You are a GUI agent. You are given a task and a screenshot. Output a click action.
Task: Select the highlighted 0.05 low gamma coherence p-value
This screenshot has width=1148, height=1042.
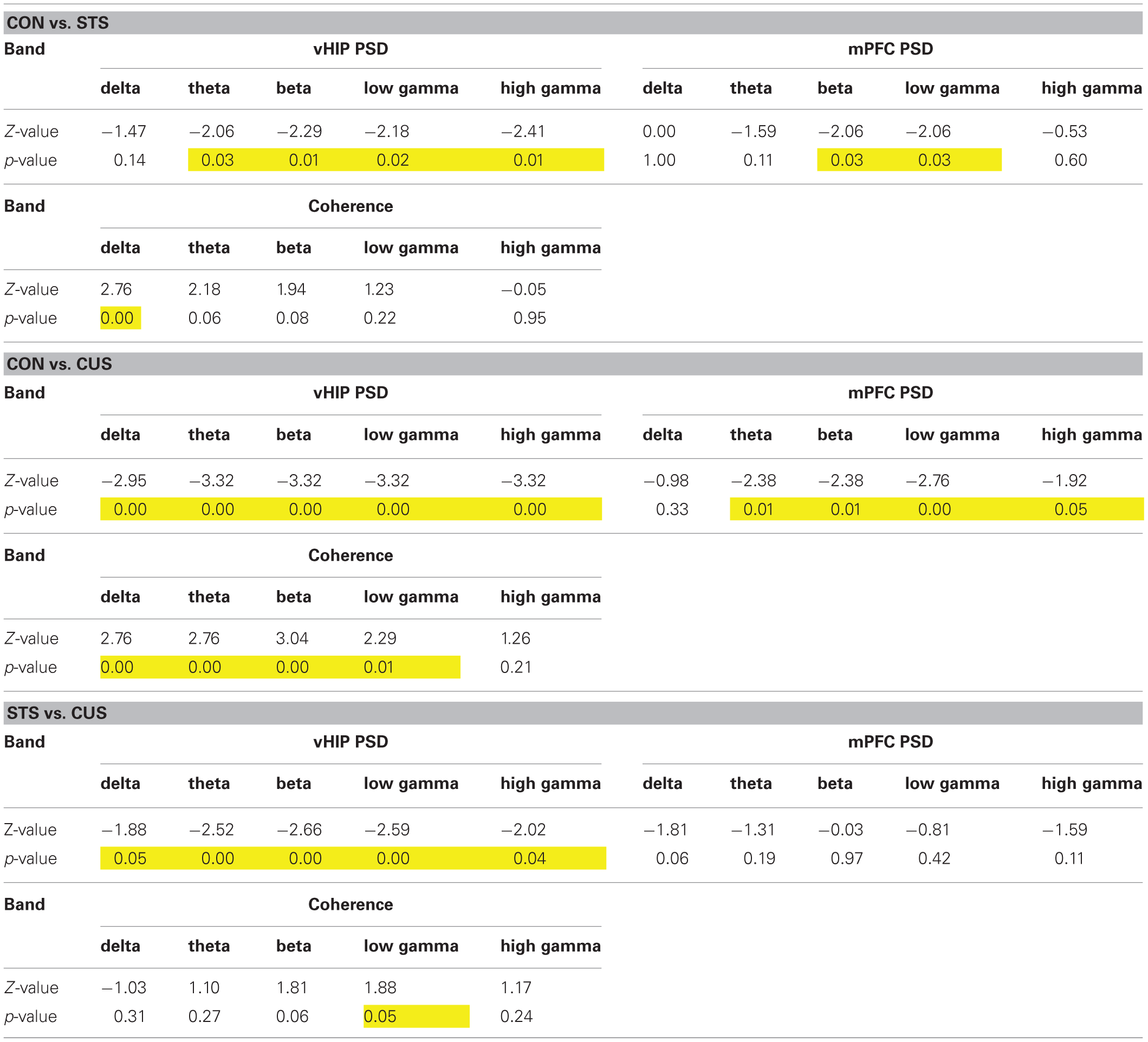pos(381,1017)
